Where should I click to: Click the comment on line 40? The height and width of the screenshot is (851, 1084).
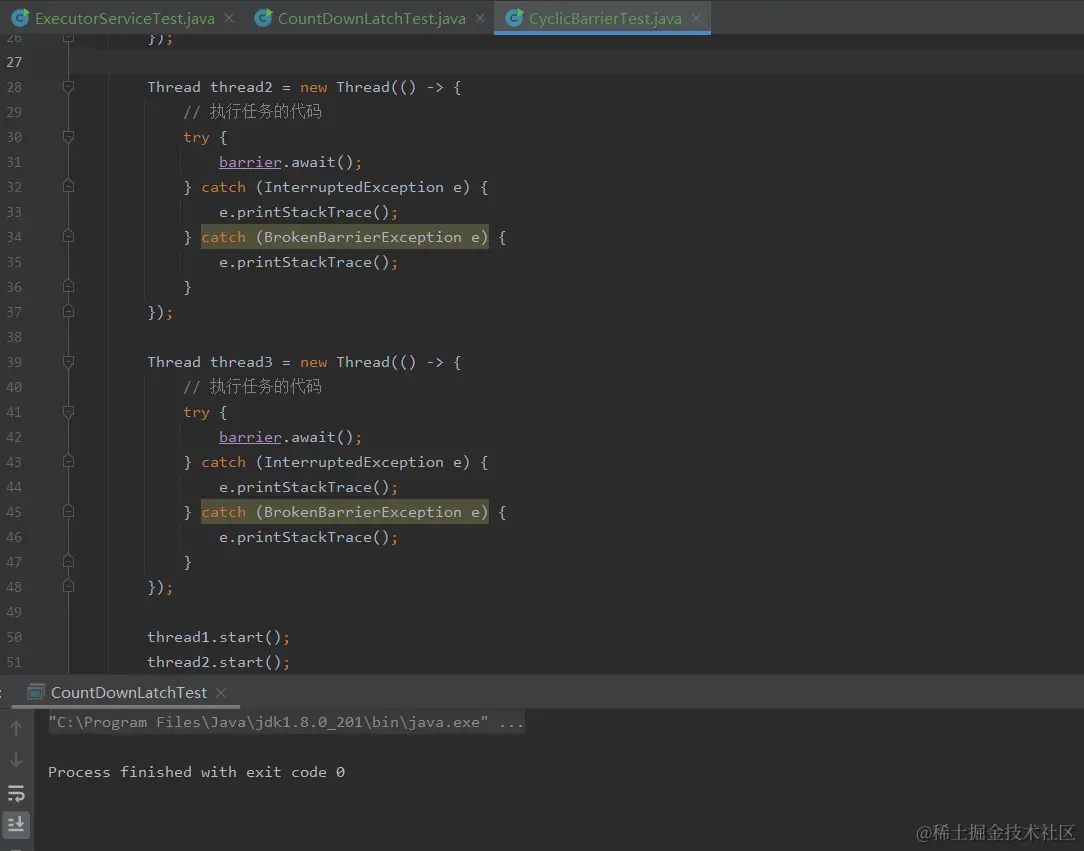coord(252,387)
